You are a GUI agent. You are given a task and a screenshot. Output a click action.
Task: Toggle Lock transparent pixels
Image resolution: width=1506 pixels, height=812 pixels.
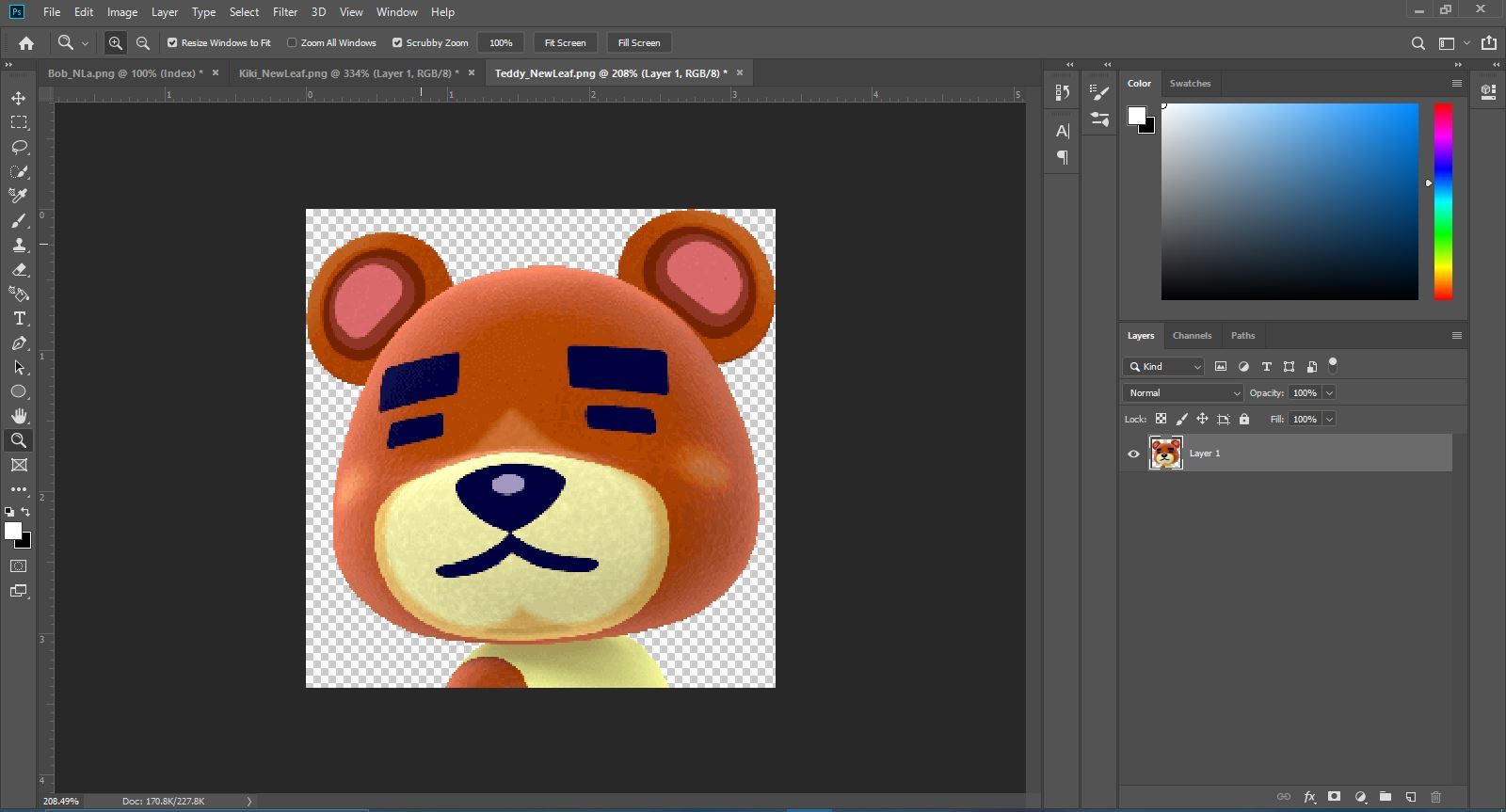point(1161,419)
